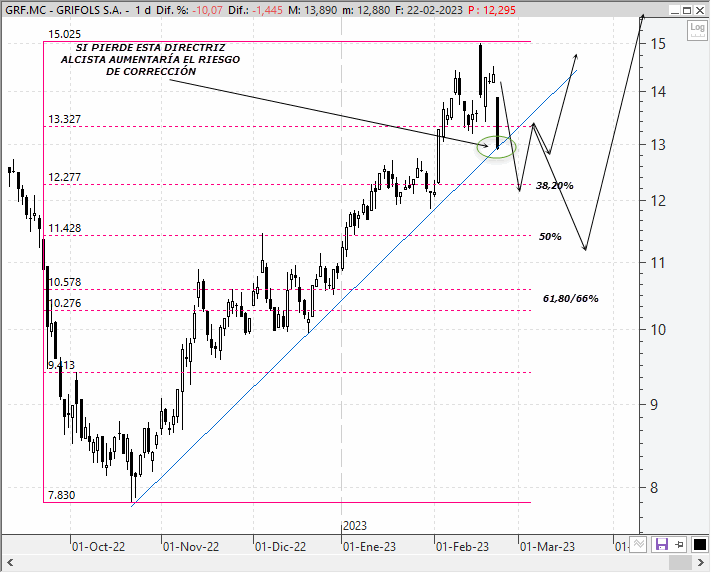Open the black color swatch
The height and width of the screenshot is (573, 711).
(700, 544)
